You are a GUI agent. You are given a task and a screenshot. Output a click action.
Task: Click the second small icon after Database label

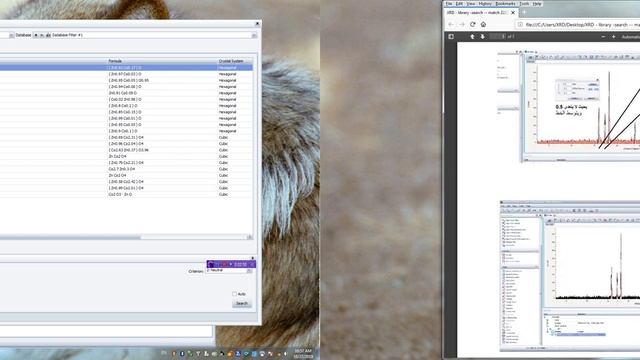41,35
